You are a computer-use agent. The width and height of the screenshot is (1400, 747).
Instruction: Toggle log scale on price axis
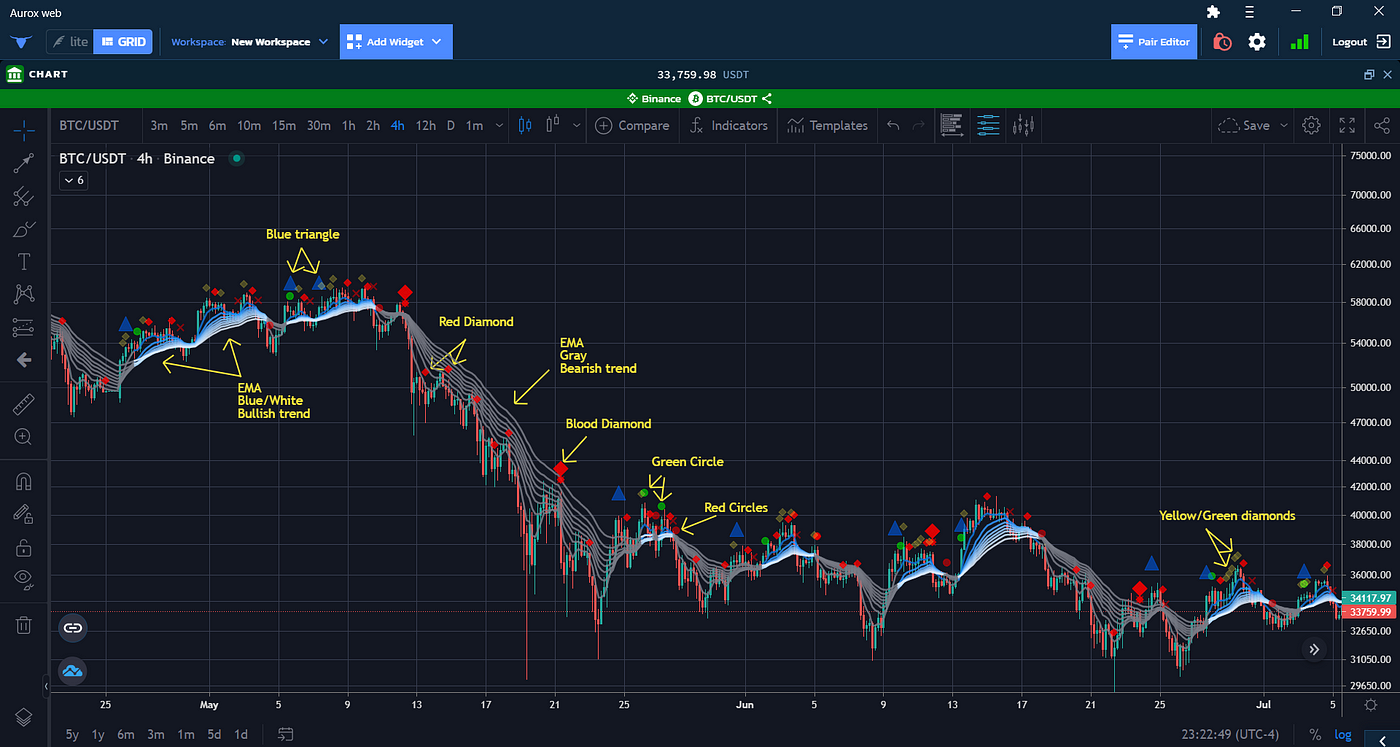(x=1343, y=734)
